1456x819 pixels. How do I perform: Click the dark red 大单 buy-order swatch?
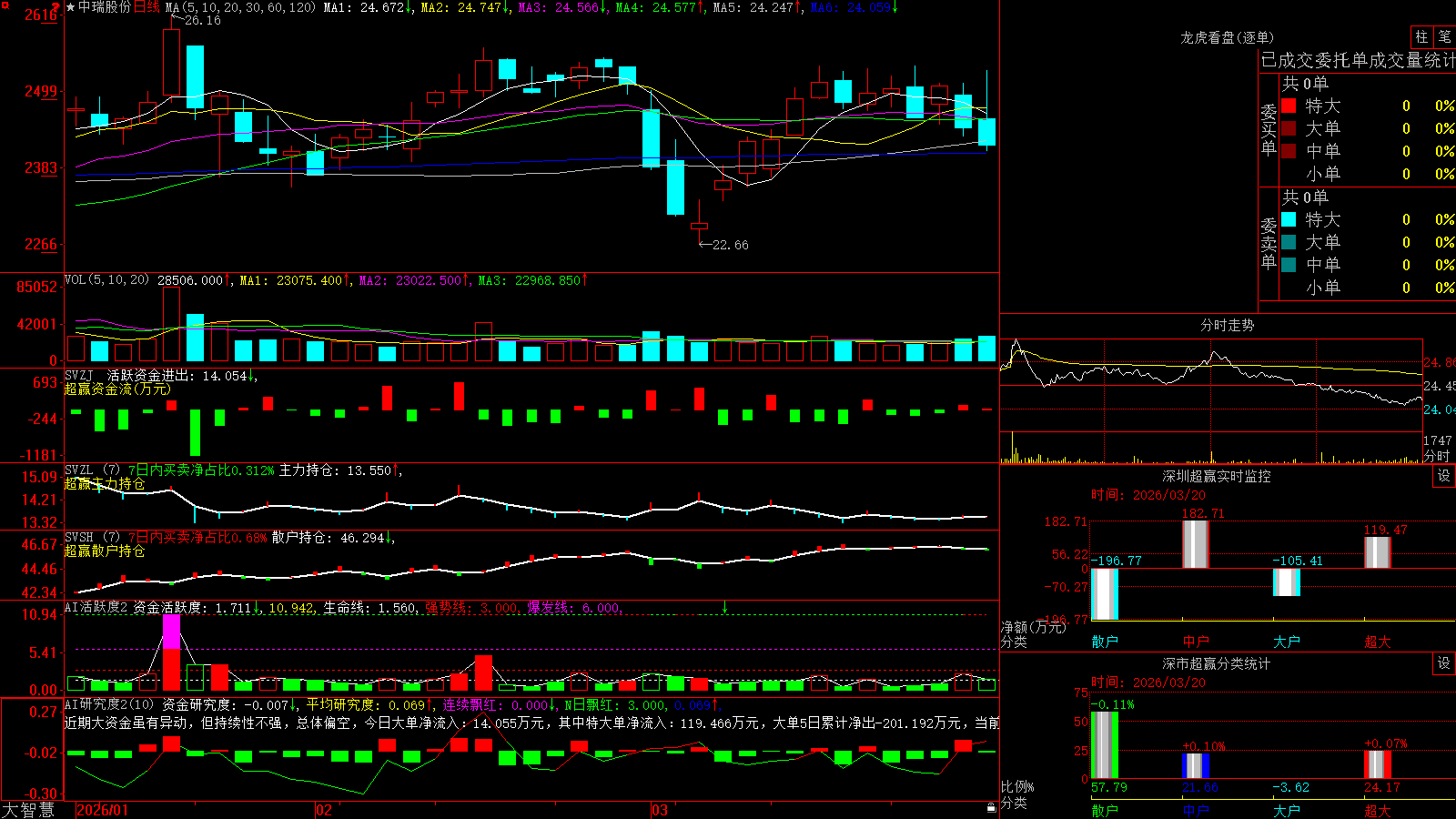(1289, 128)
